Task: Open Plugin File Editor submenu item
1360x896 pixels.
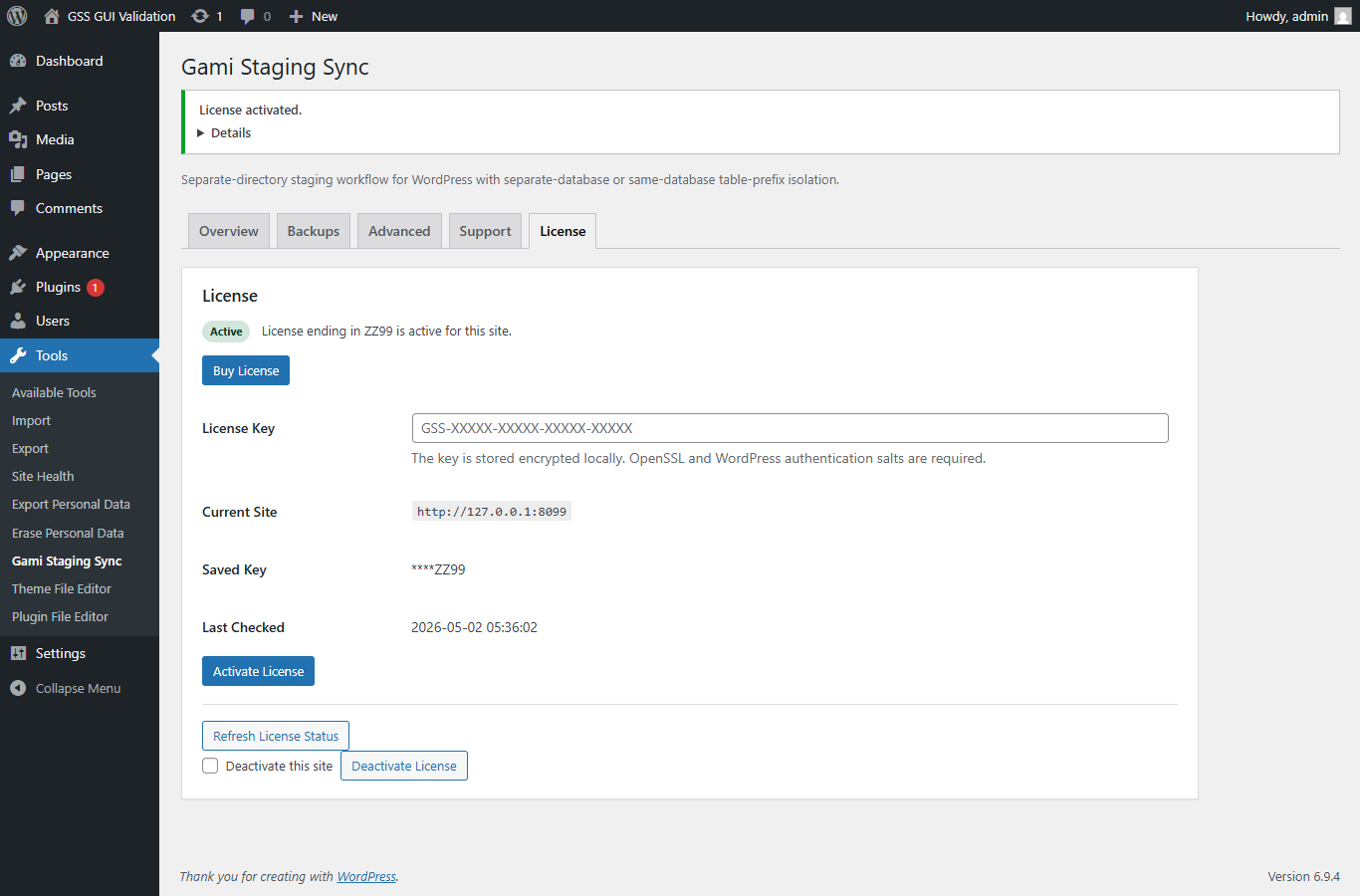Action: (60, 616)
